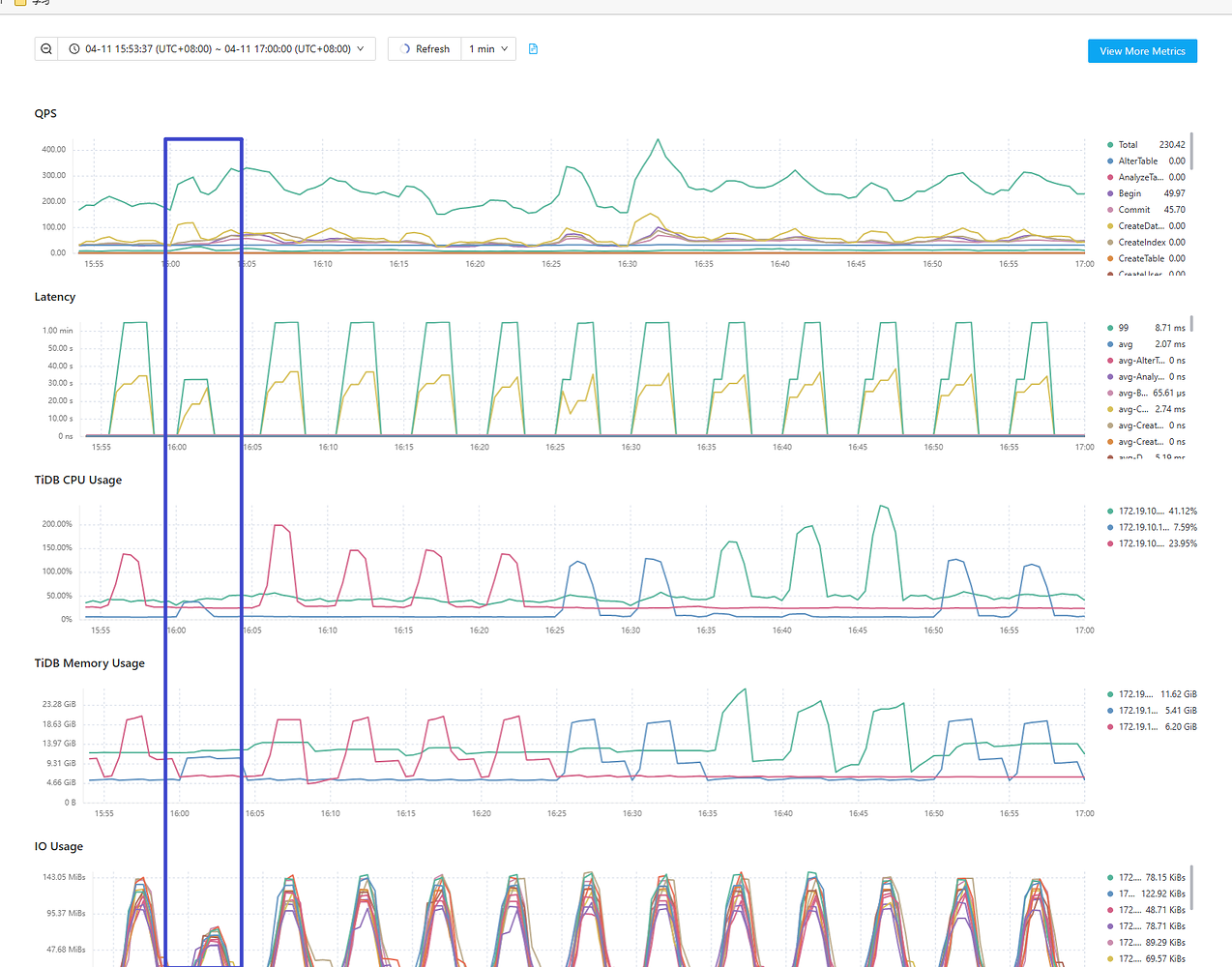Screen dimensions: 1232x967
Task: Hide the 99 percentile latency series
Action: click(x=1123, y=328)
